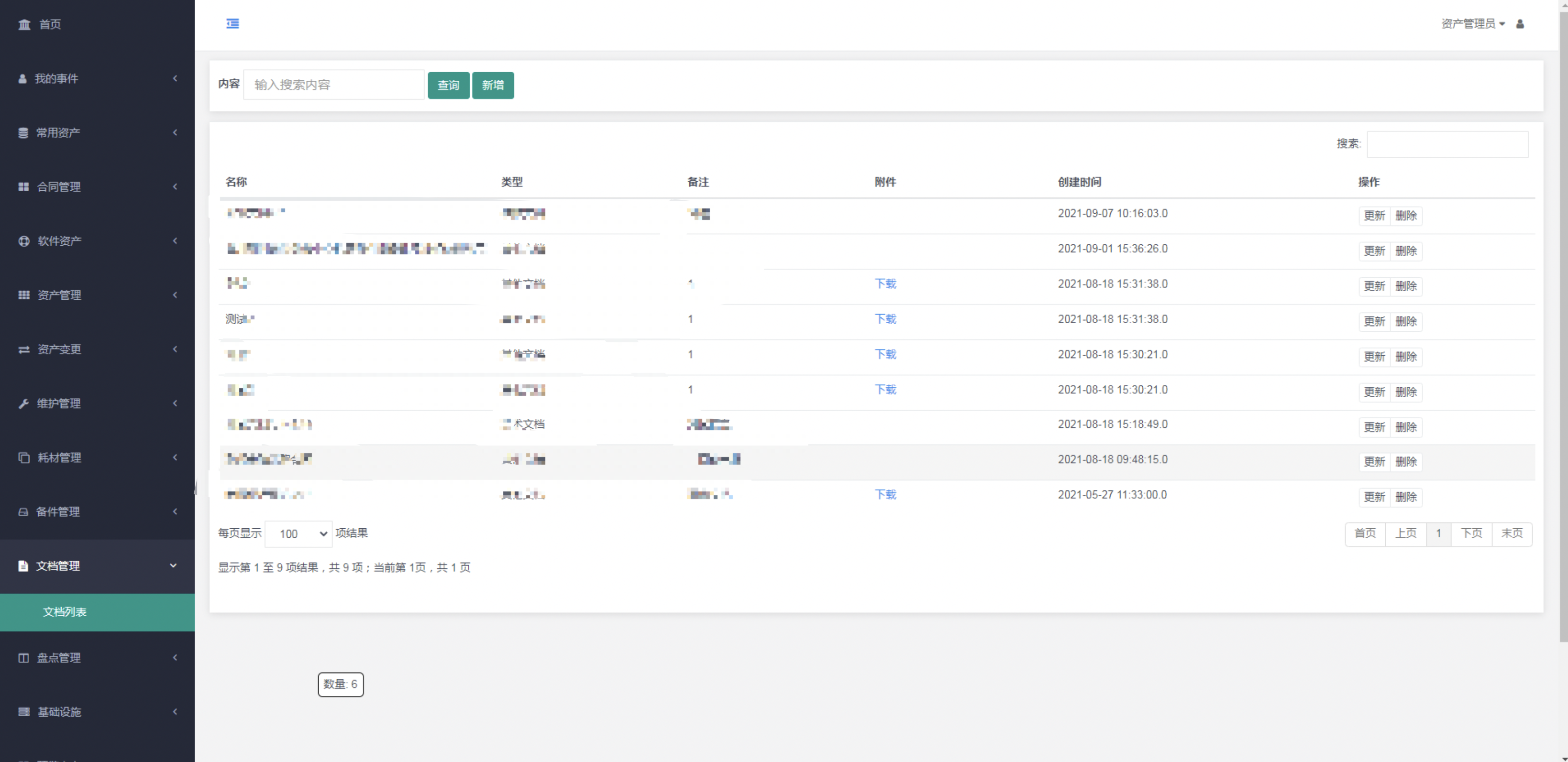Focus the 搜索 table filter input

coord(1447,144)
